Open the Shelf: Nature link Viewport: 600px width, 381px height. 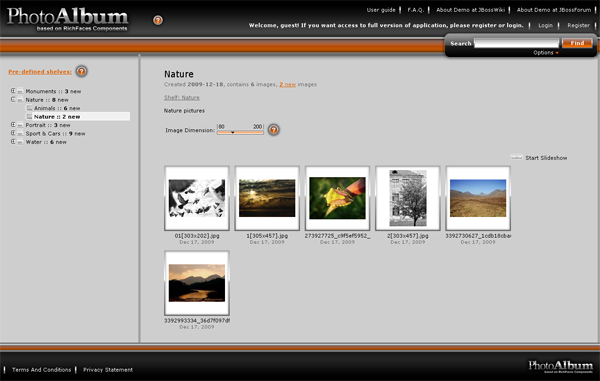[x=182, y=98]
